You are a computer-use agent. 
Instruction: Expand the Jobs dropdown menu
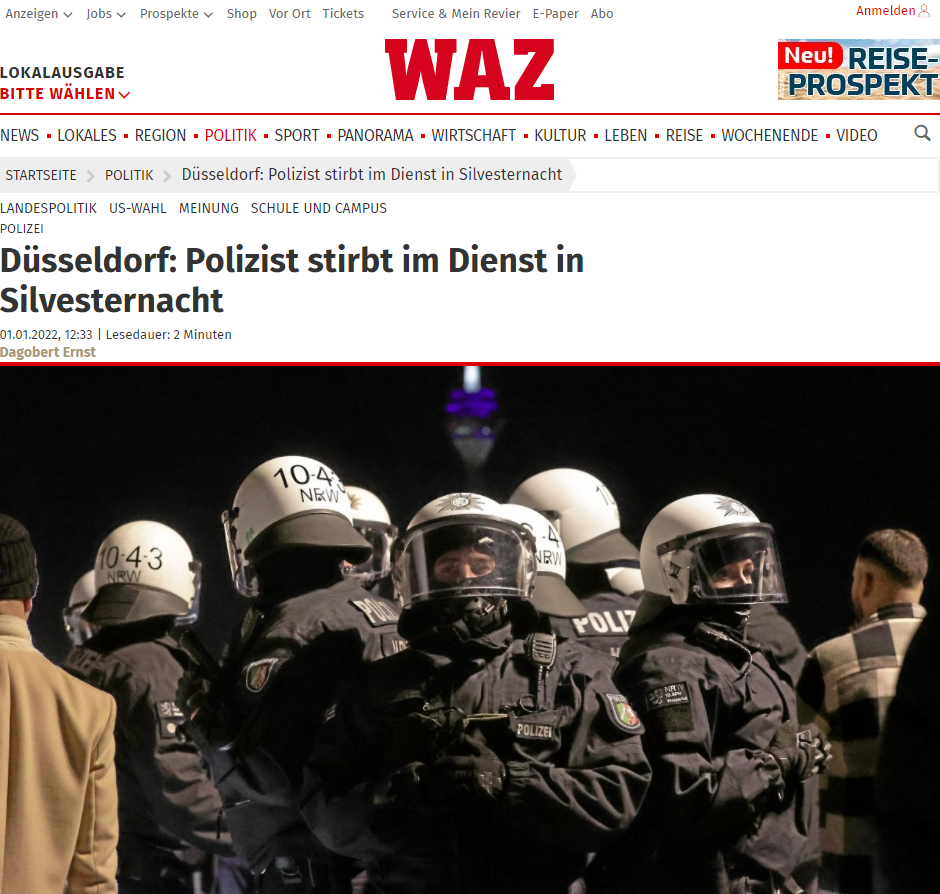[x=106, y=14]
